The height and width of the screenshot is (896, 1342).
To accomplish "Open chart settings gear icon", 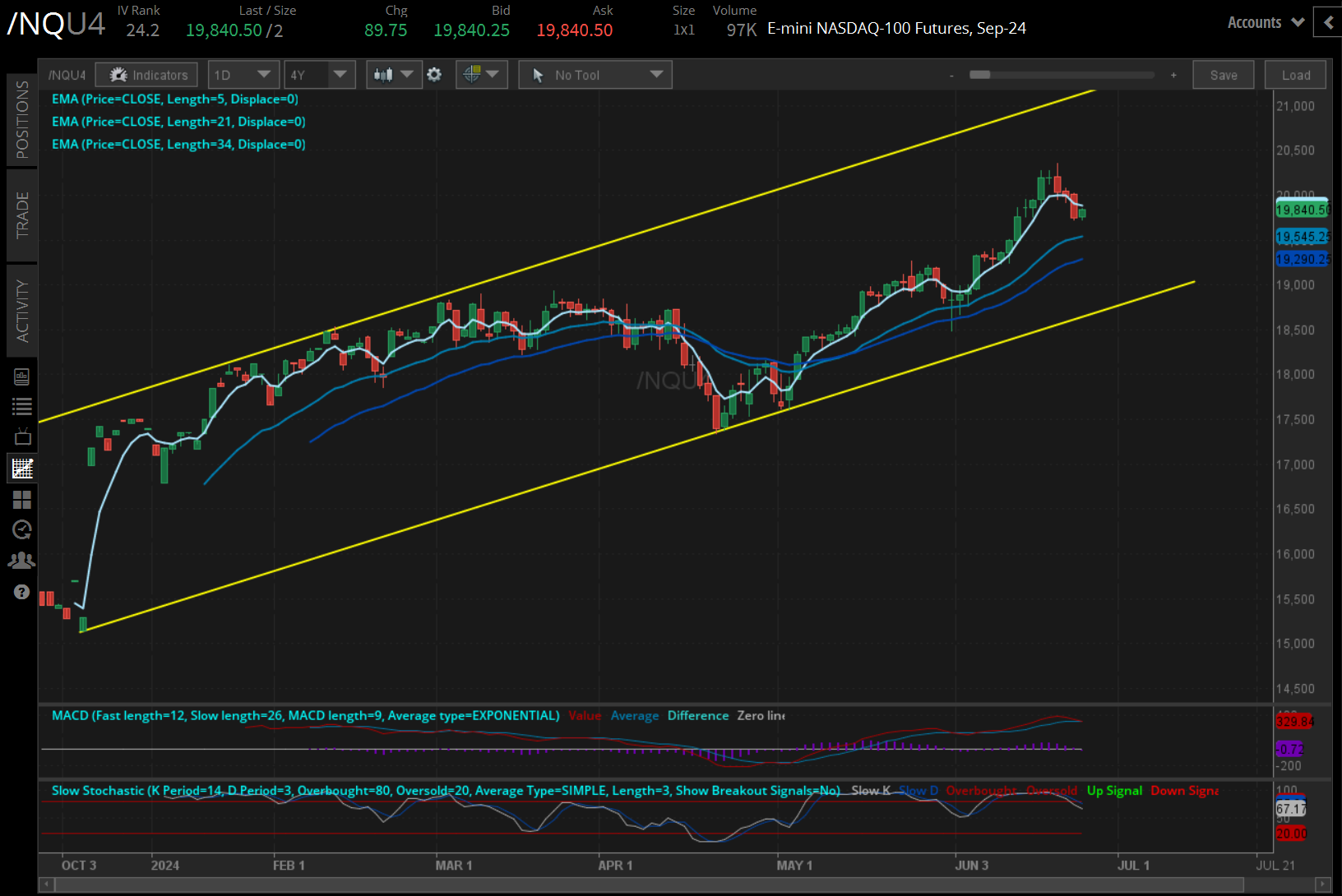I will coord(434,75).
